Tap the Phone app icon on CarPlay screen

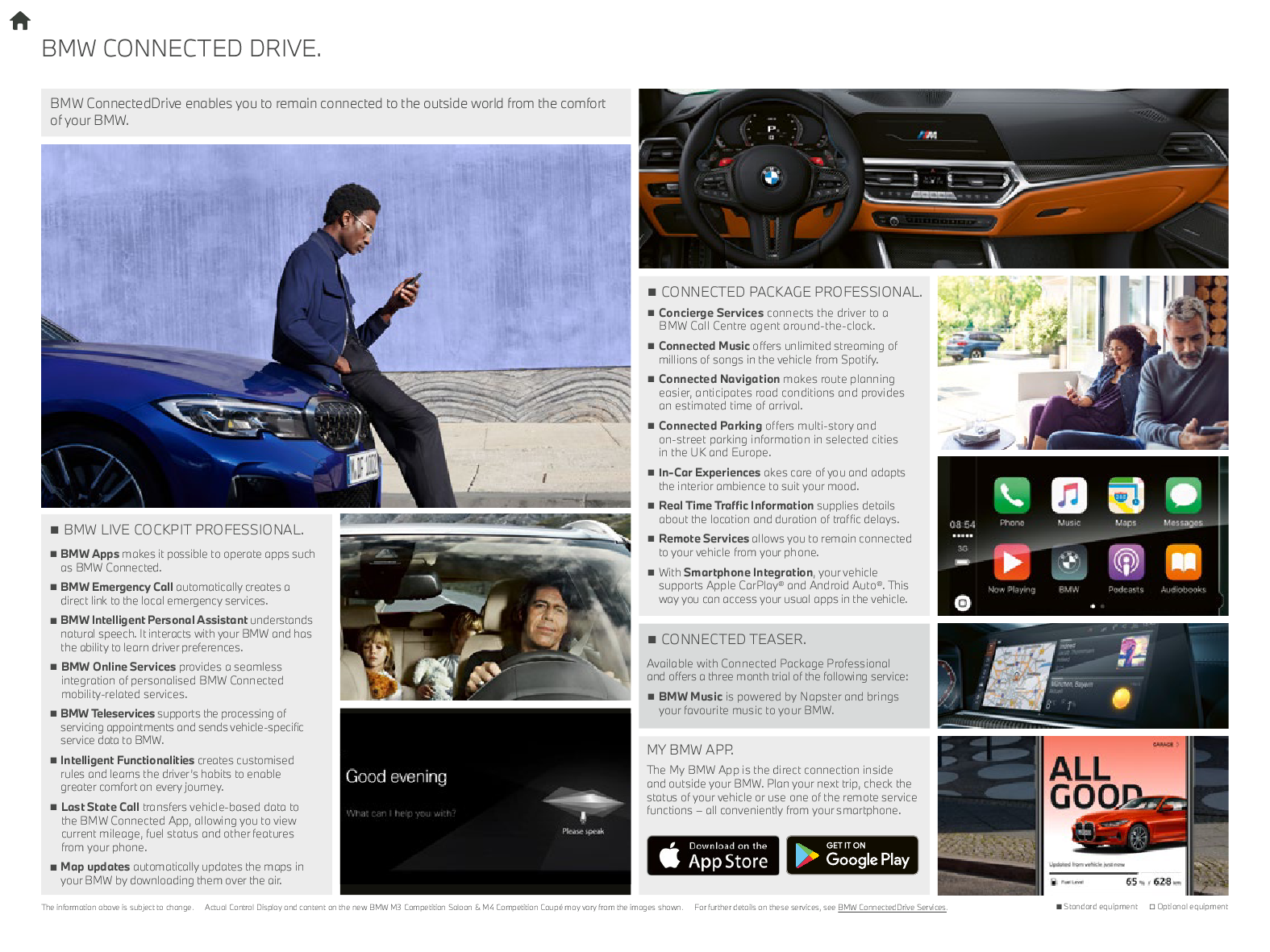[1012, 495]
